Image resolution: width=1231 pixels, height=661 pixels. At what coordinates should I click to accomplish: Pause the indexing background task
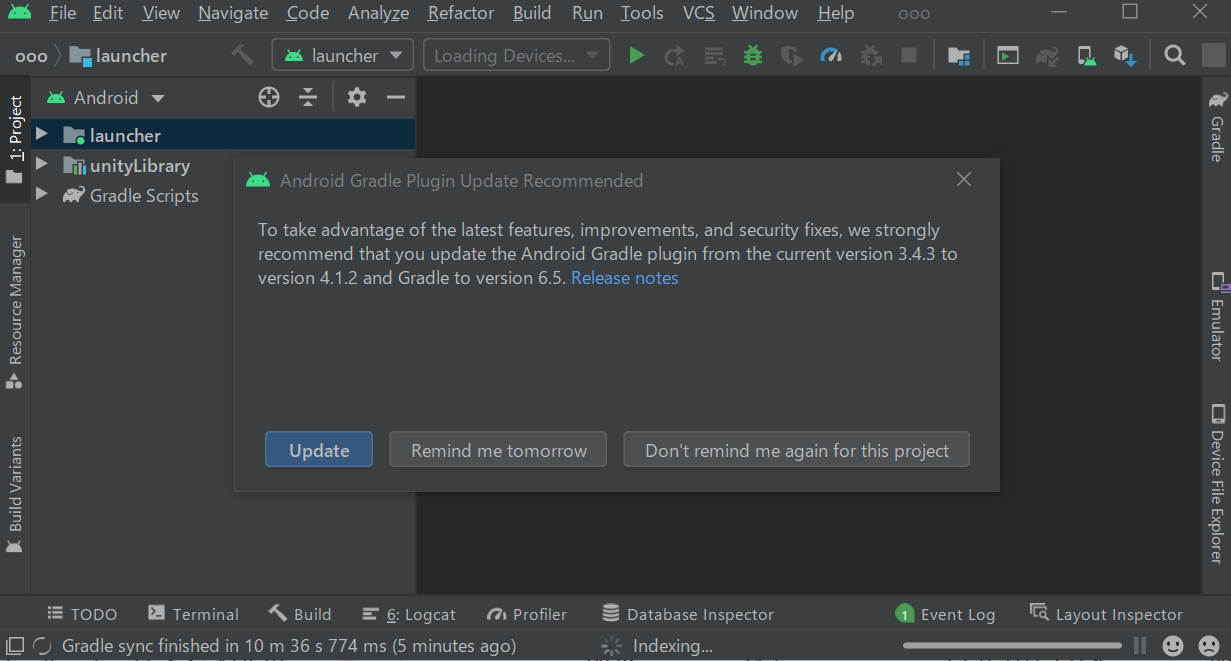[x=1139, y=646]
